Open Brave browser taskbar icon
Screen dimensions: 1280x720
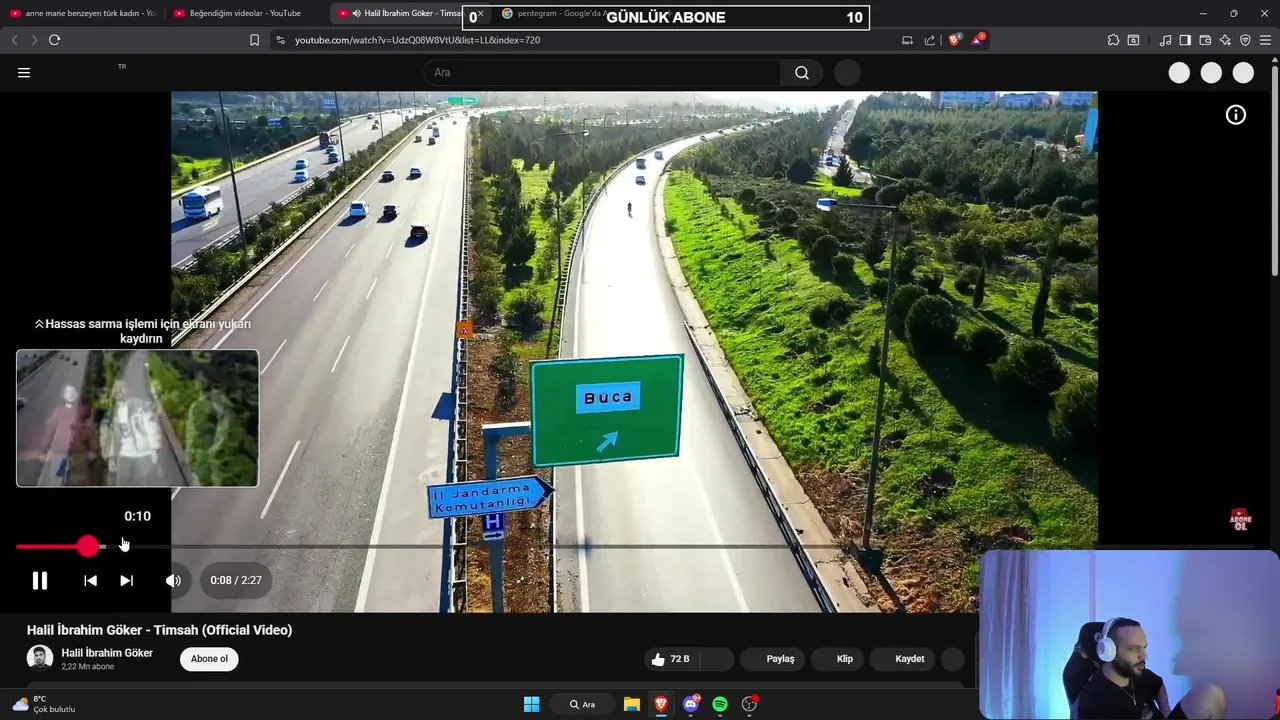tap(661, 704)
